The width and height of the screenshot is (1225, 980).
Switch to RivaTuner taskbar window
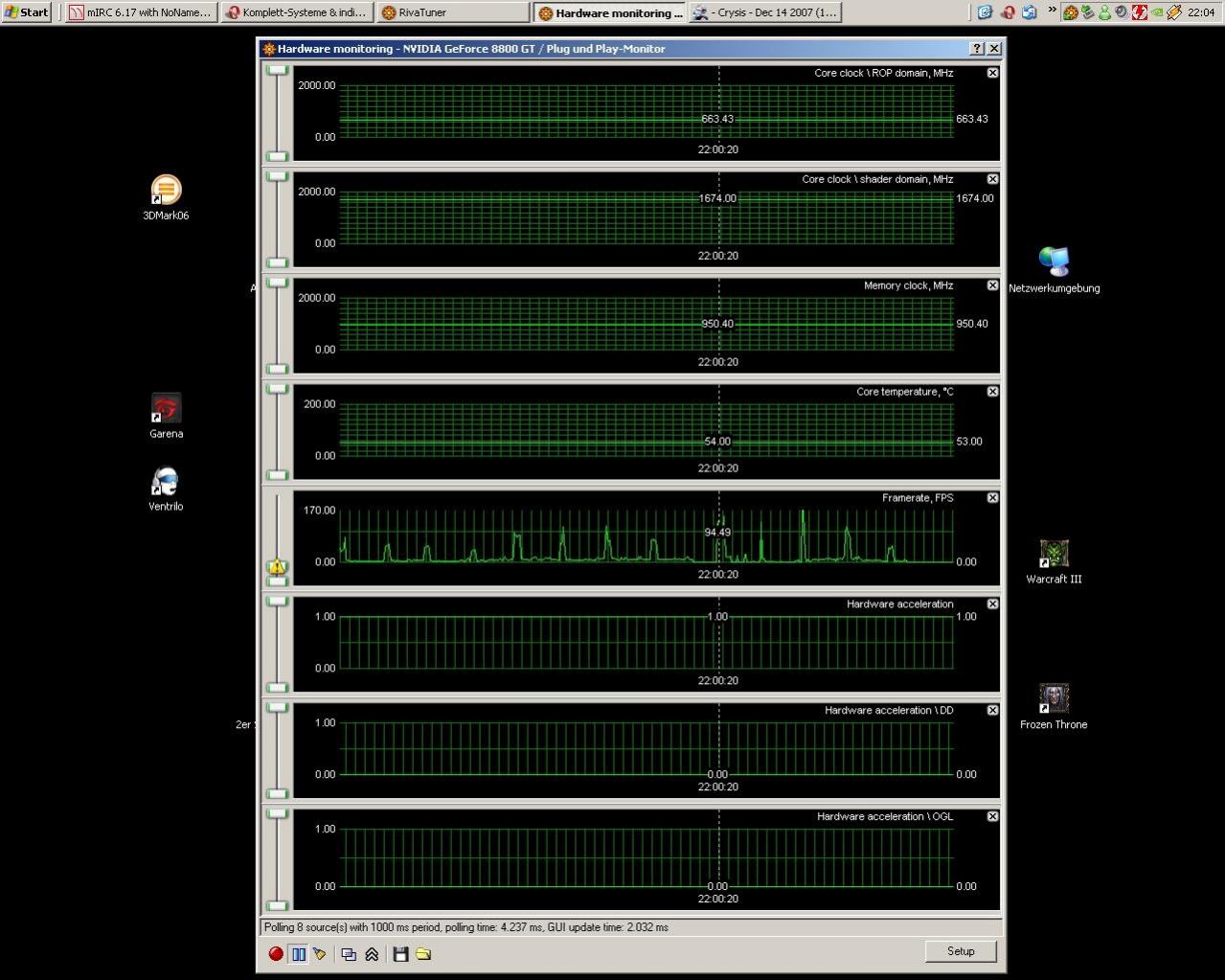click(452, 12)
